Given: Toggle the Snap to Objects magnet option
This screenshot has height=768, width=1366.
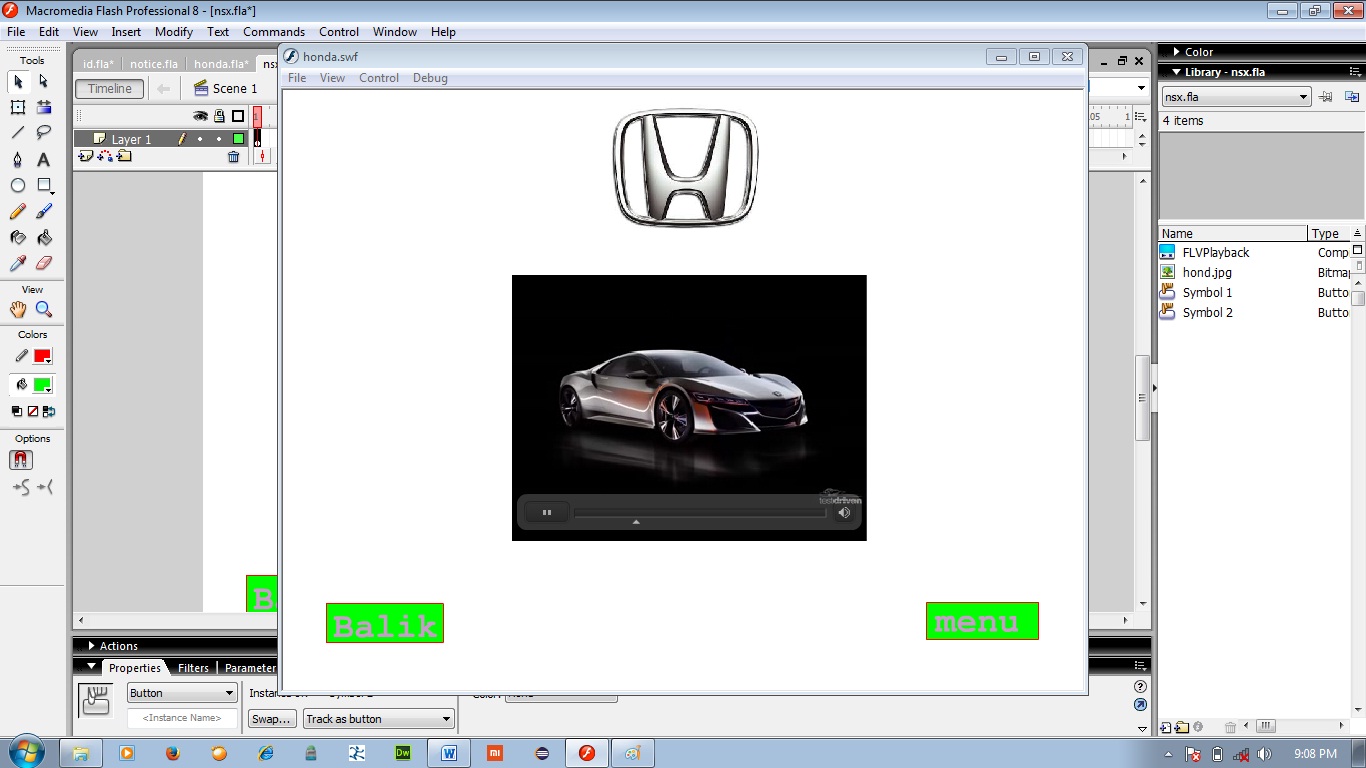Looking at the screenshot, I should 21,460.
